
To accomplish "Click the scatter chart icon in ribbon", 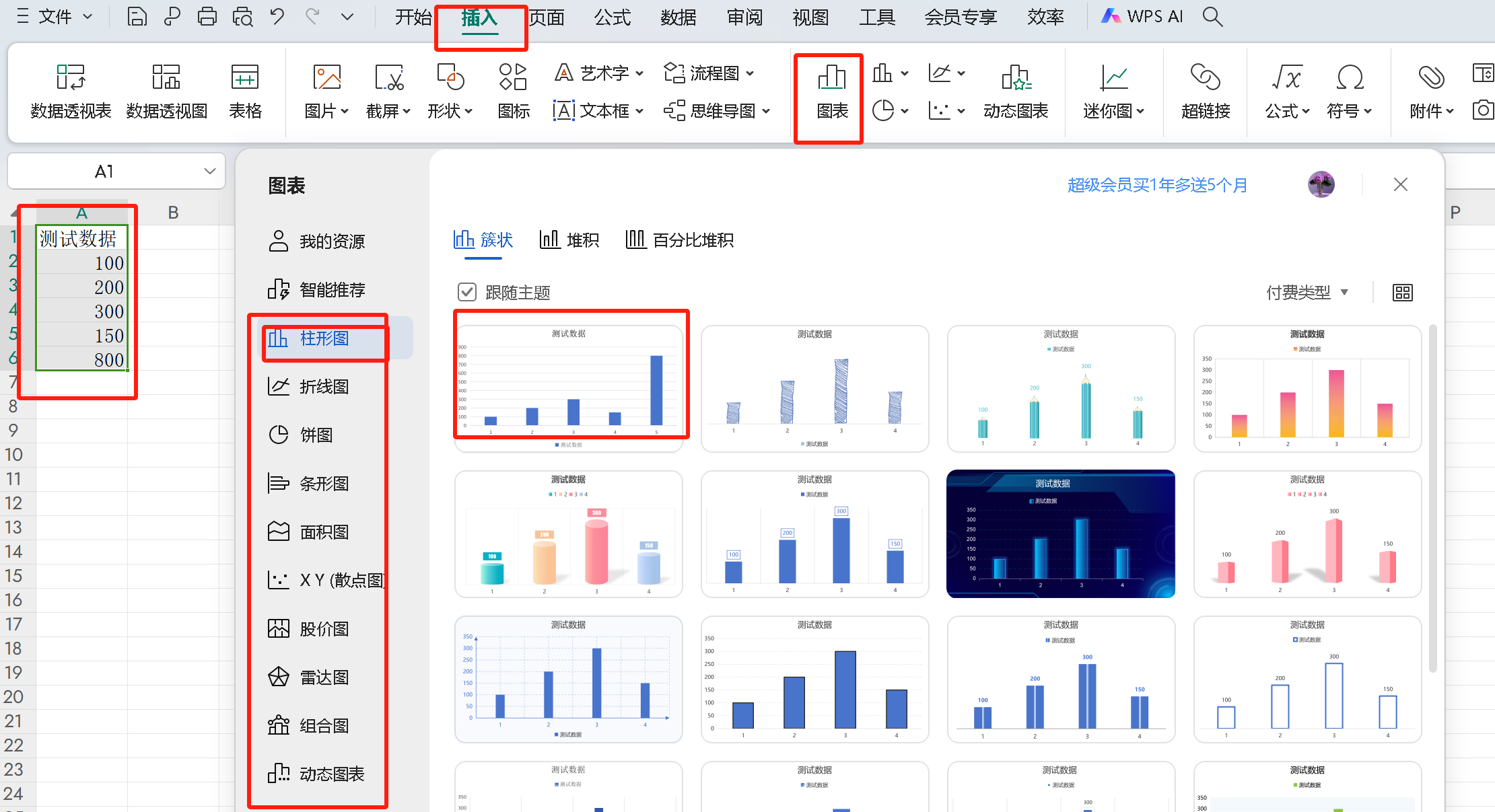I will pyautogui.click(x=940, y=110).
